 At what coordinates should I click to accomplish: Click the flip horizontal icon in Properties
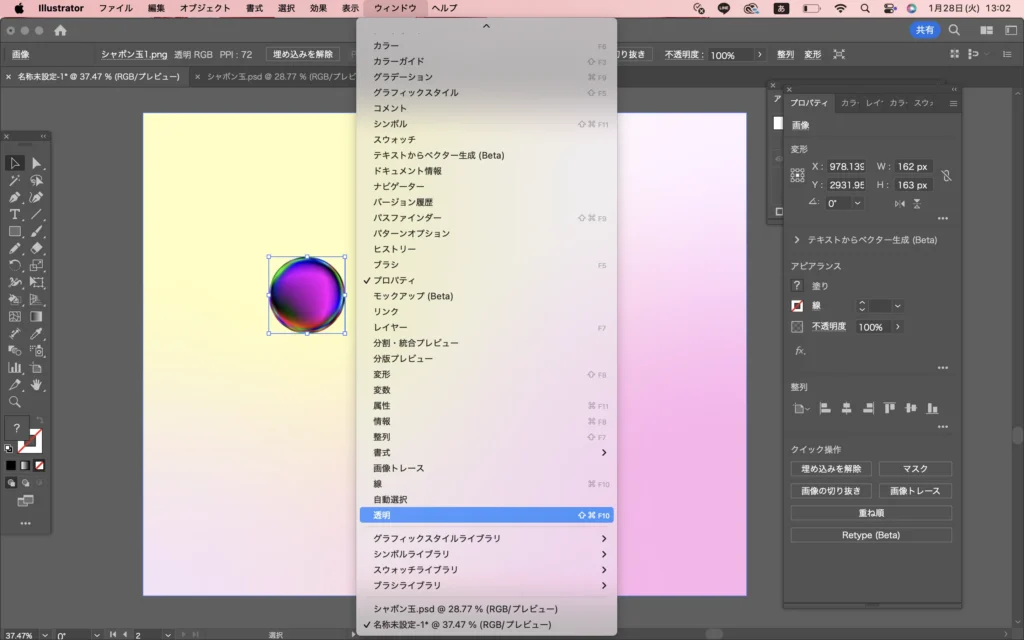(900, 203)
